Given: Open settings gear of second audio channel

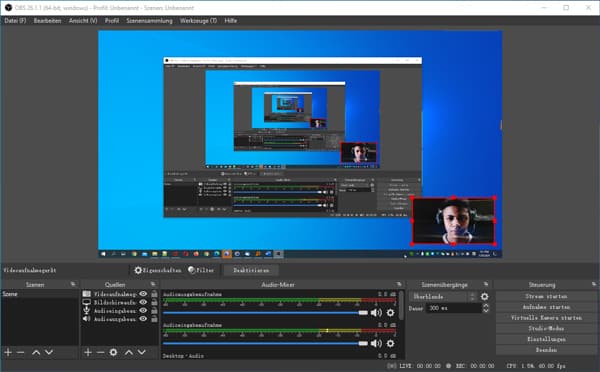Looking at the screenshot, I should pos(390,343).
